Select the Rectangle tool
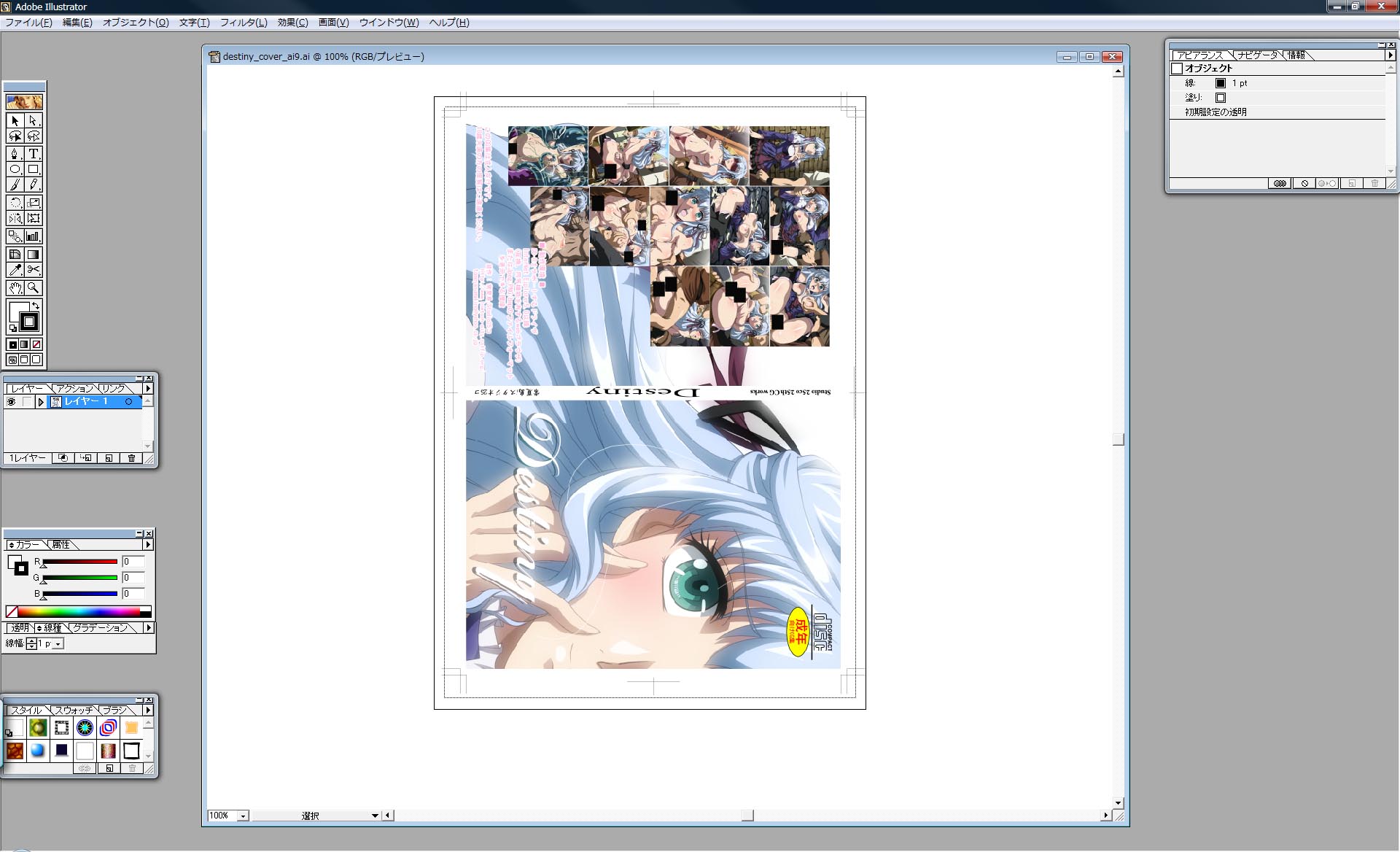The width and height of the screenshot is (1400, 852). click(34, 169)
